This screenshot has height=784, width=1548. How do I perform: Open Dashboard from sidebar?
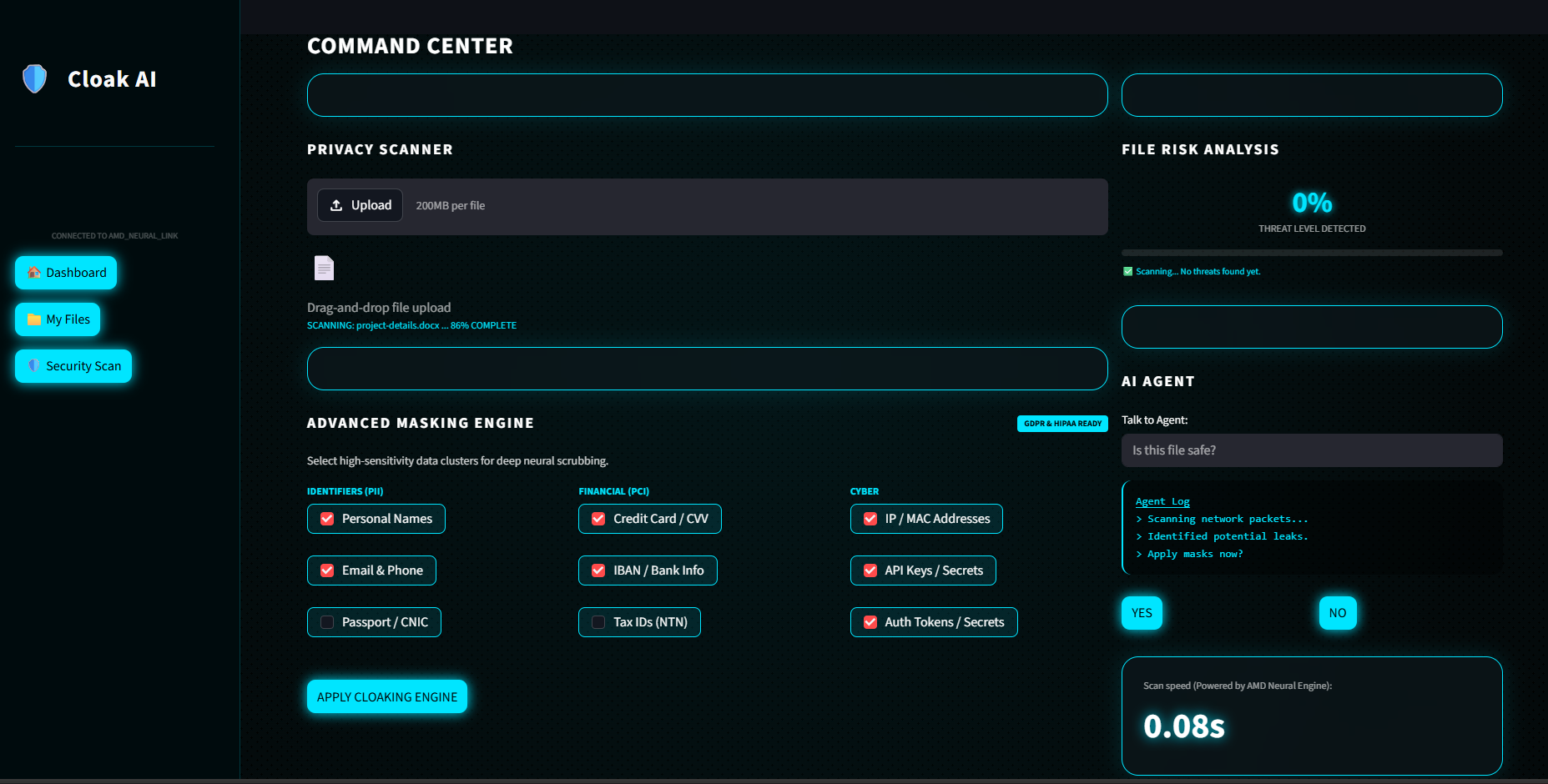point(66,273)
